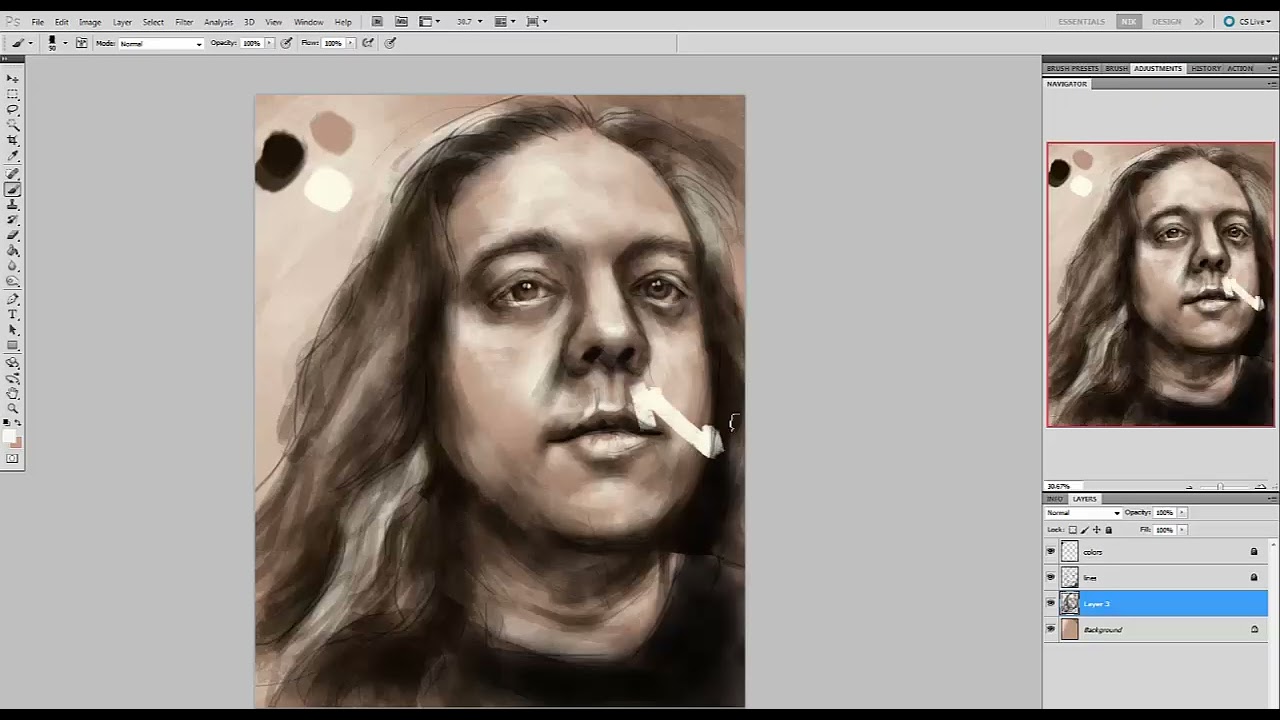Launch Bridge from the application bar
The image size is (1280, 720).
pyautogui.click(x=377, y=21)
